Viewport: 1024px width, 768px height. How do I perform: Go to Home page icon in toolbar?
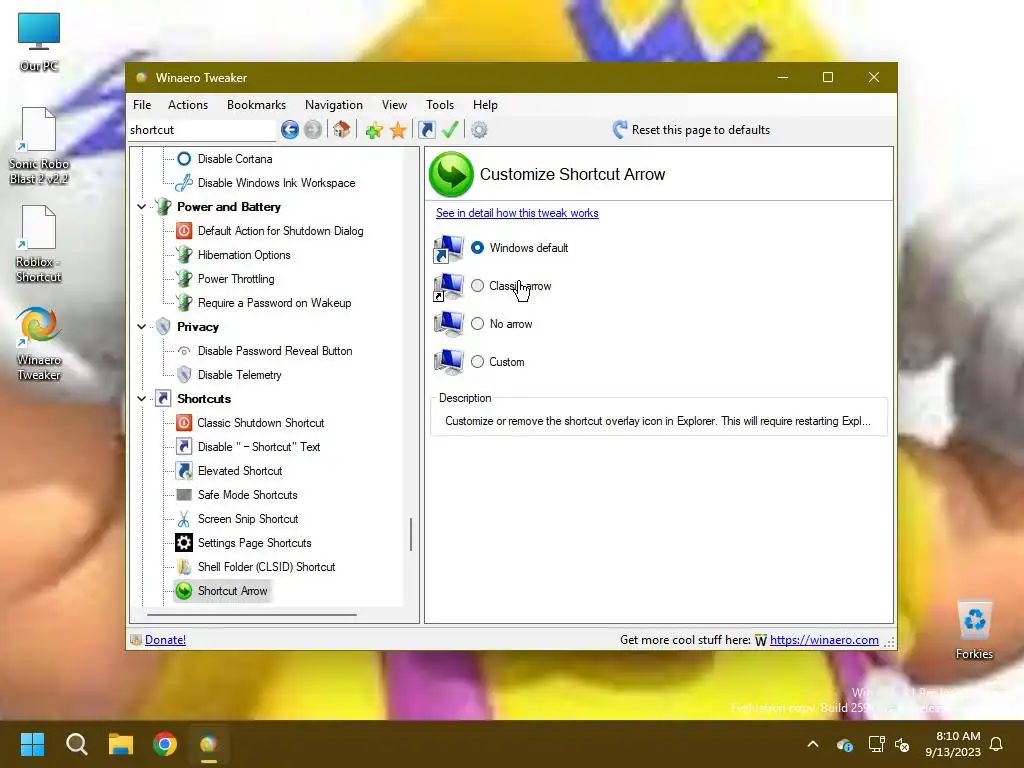click(x=342, y=130)
